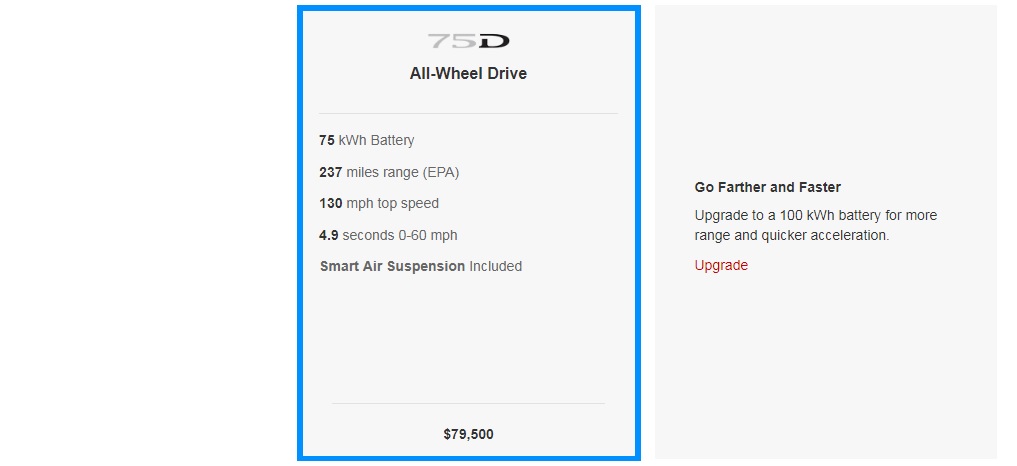This screenshot has width=1017, height=466.
Task: Click the word Included after suspension
Action: click(x=495, y=267)
